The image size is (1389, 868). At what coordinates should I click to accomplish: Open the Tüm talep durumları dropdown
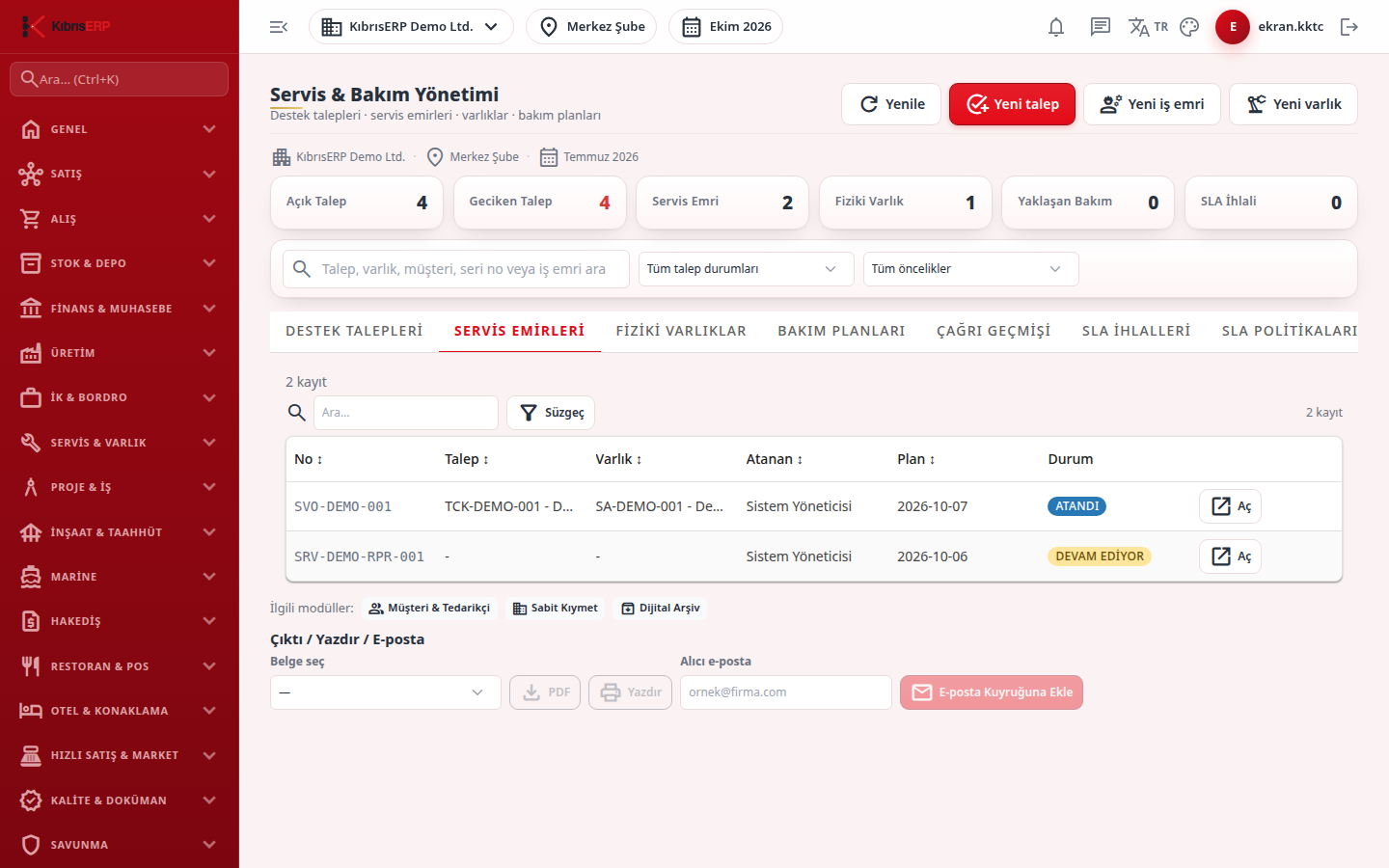tap(747, 269)
